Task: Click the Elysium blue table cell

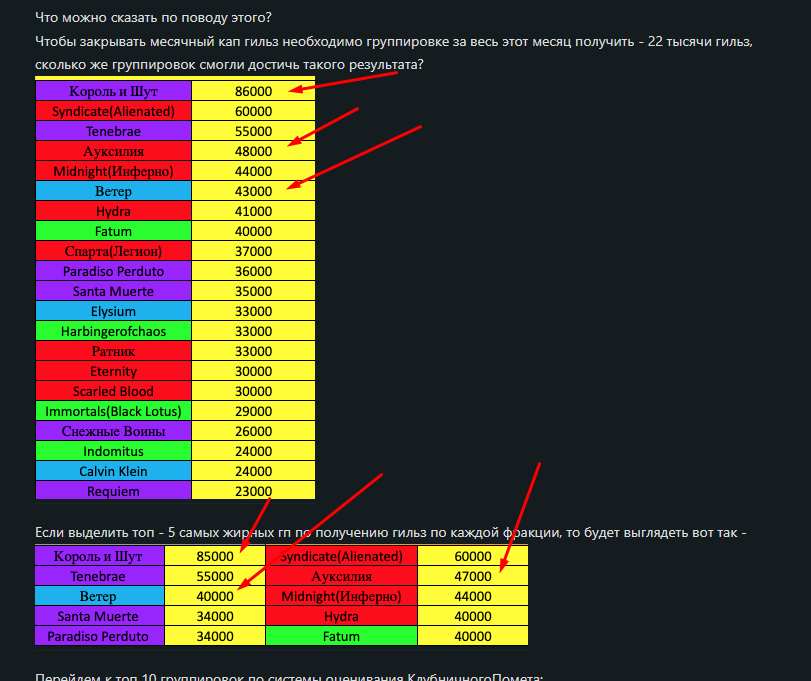Action: 113,311
